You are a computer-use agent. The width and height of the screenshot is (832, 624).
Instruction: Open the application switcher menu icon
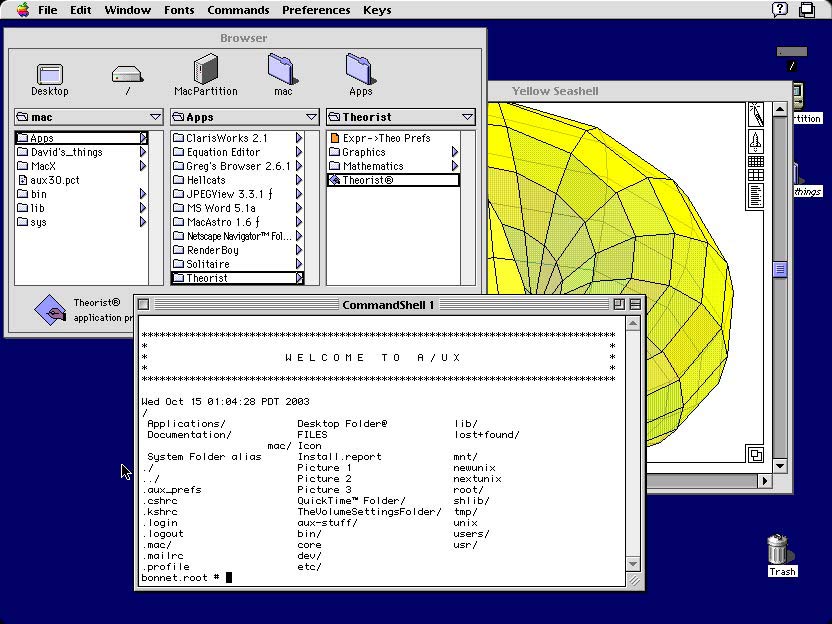click(807, 10)
